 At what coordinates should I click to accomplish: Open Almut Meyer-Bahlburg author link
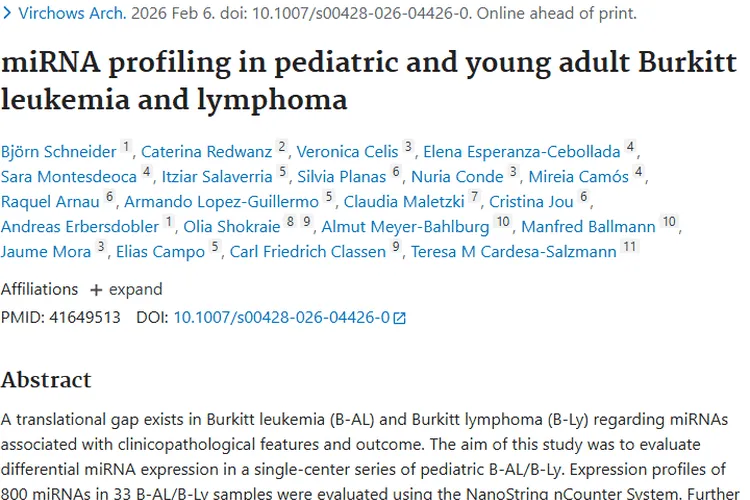tap(404, 227)
